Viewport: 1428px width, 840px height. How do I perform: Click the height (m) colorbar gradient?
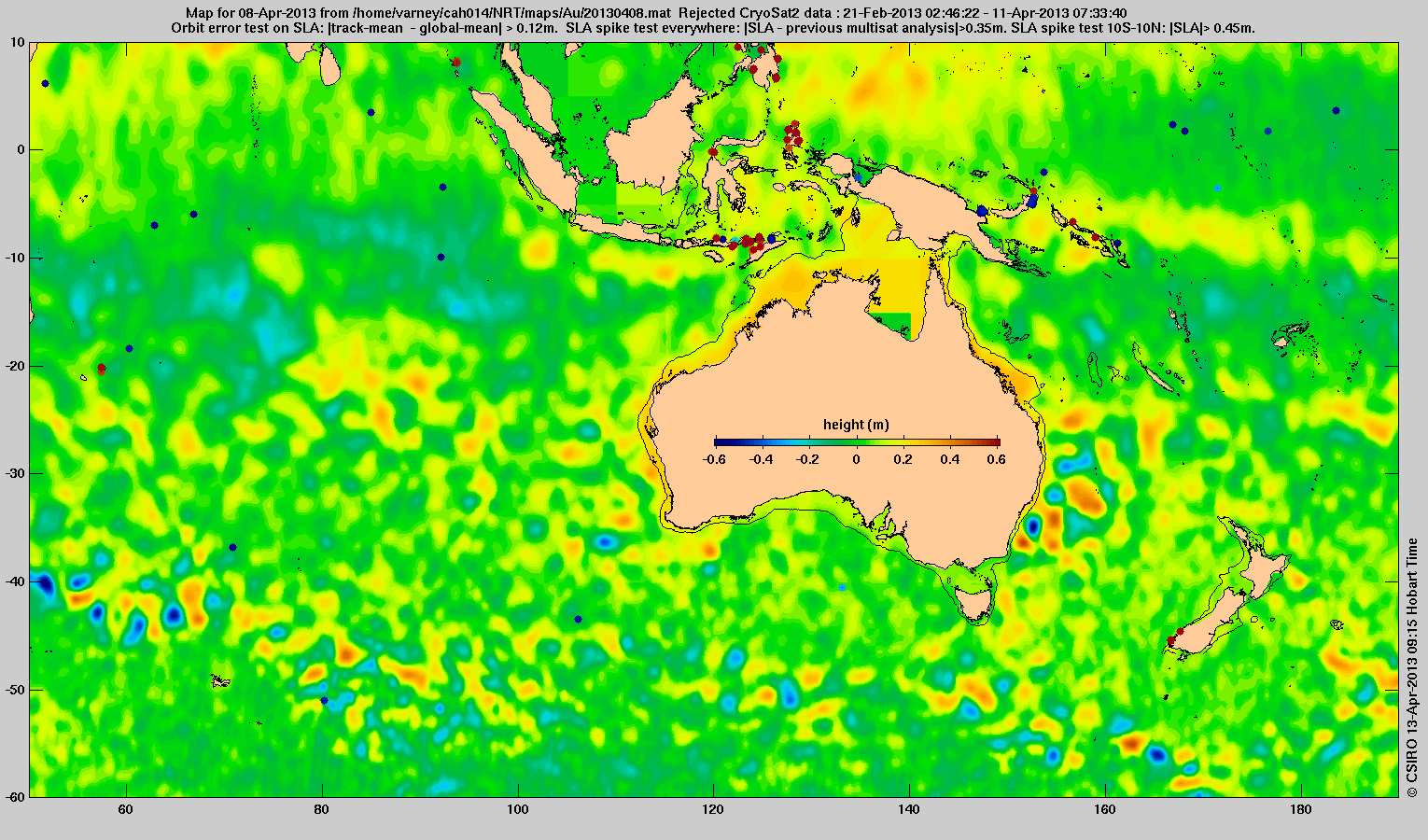(x=857, y=441)
